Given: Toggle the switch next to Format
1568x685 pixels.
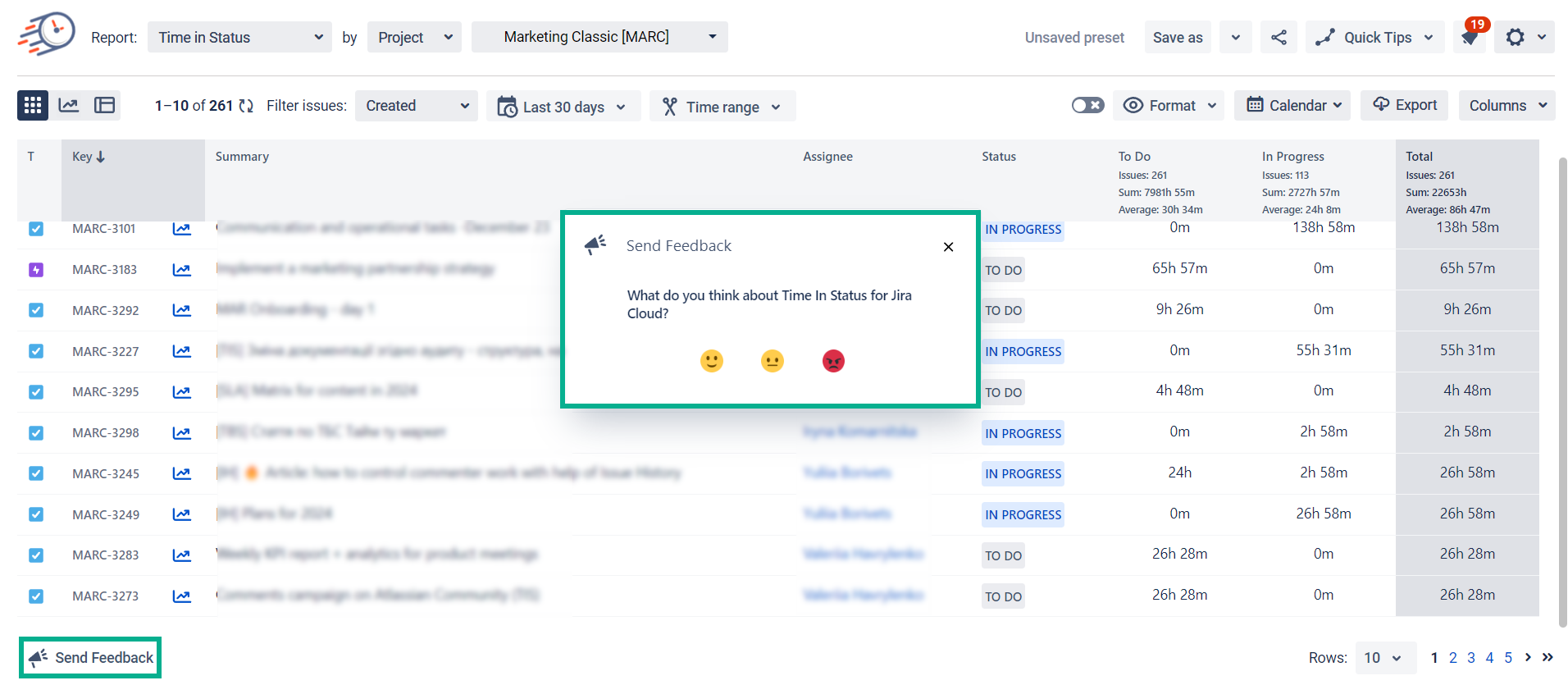Looking at the screenshot, I should pyautogui.click(x=1087, y=106).
